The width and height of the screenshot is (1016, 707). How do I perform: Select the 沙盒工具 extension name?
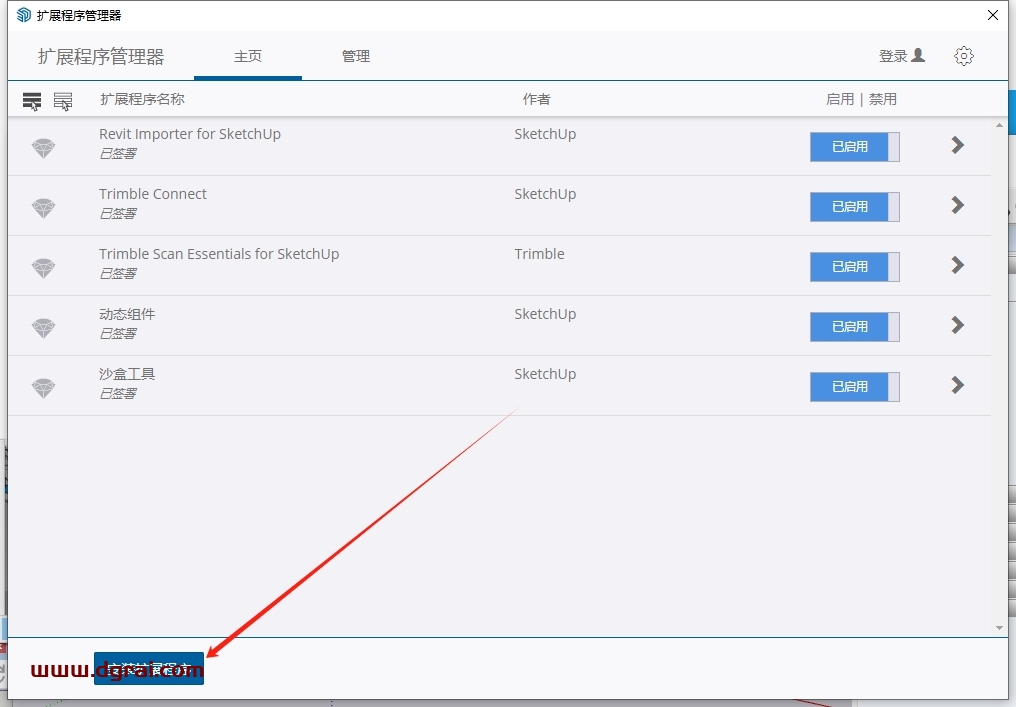127,374
